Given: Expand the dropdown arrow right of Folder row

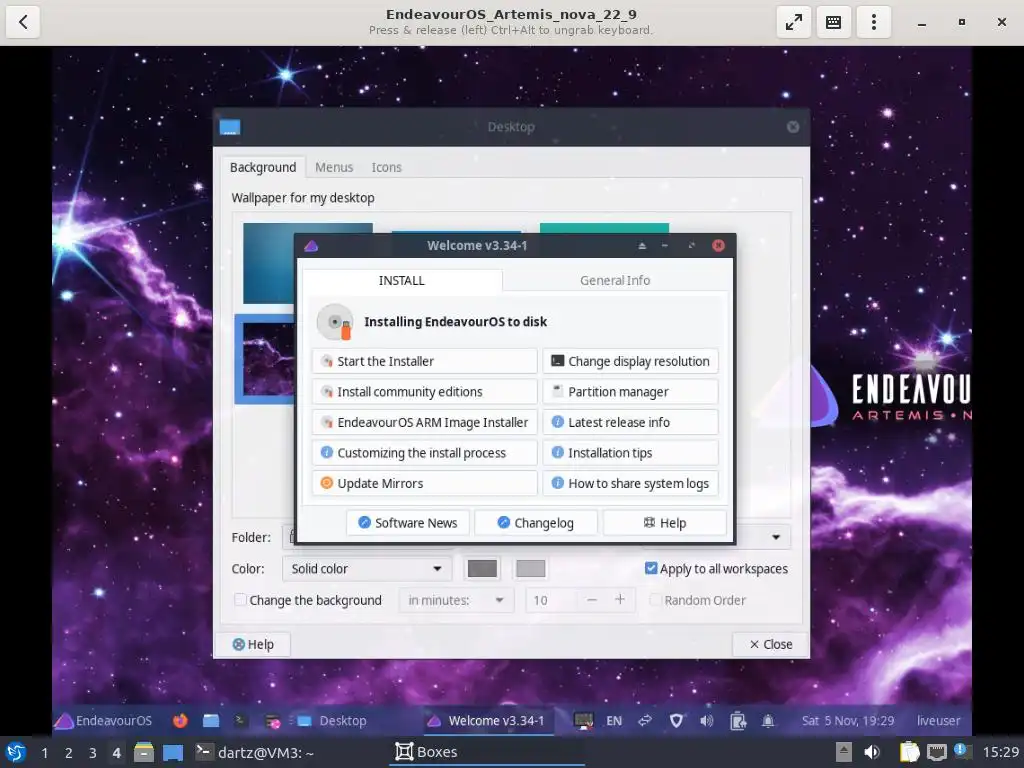Looking at the screenshot, I should [776, 537].
